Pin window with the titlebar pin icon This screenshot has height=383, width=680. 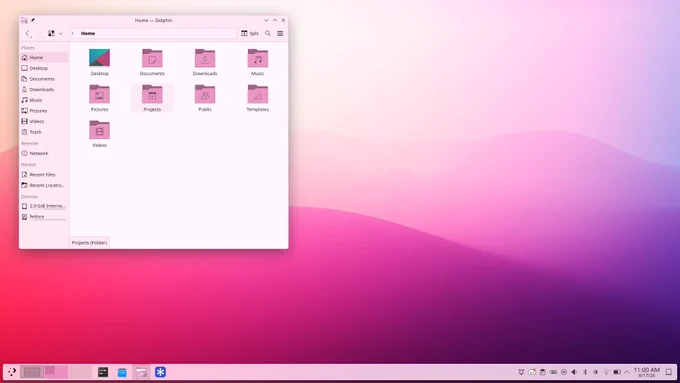click(33, 20)
